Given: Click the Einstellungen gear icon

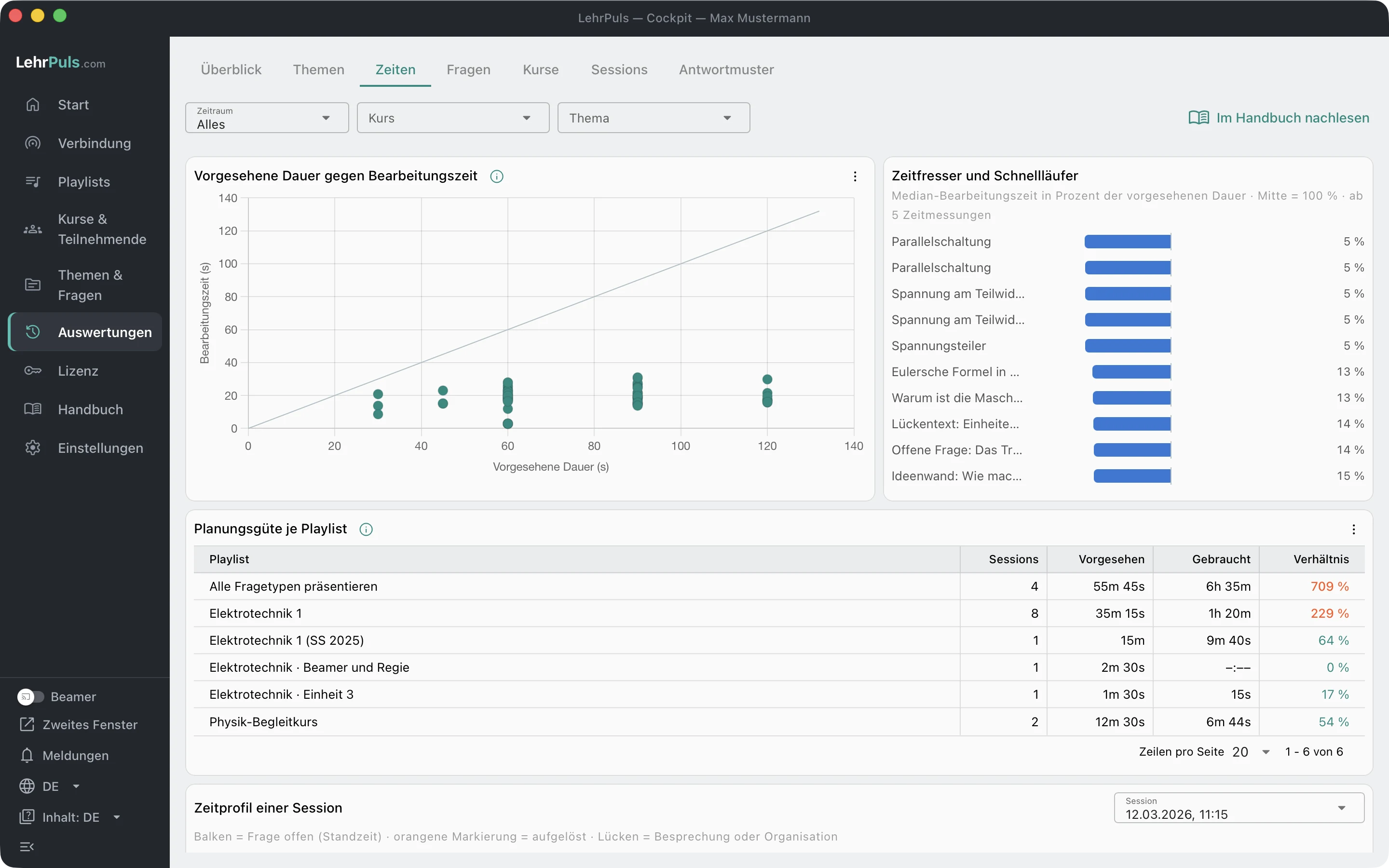Looking at the screenshot, I should click(x=33, y=448).
